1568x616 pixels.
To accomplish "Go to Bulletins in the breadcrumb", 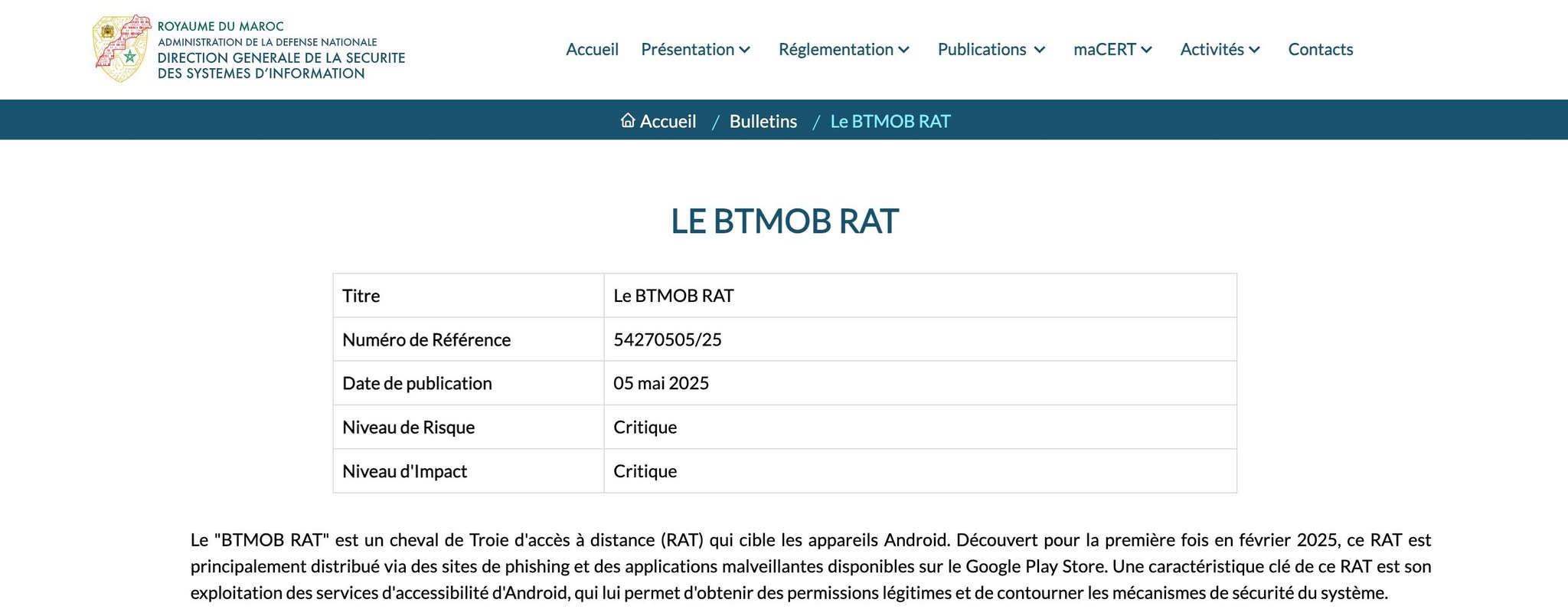I will point(763,121).
